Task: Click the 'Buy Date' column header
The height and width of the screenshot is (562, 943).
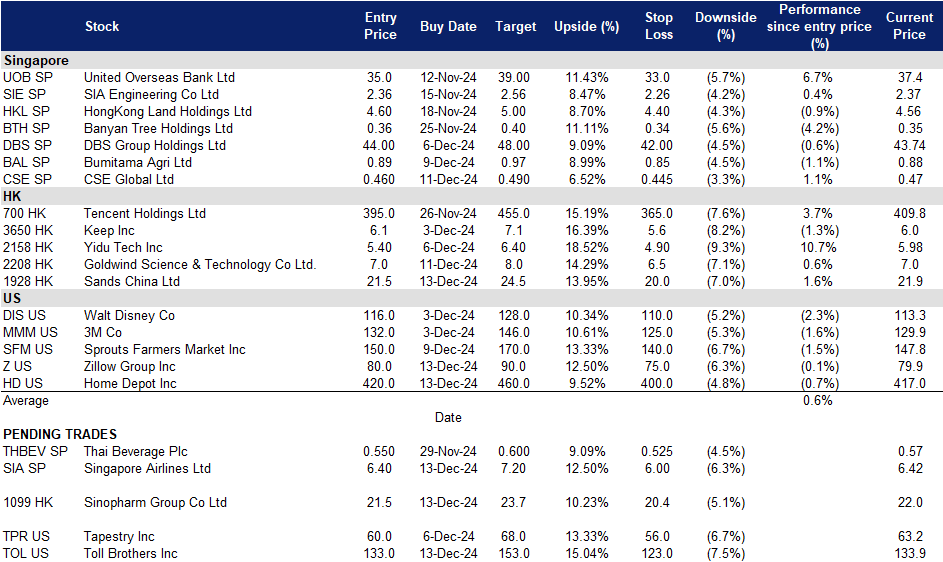Action: point(448,26)
